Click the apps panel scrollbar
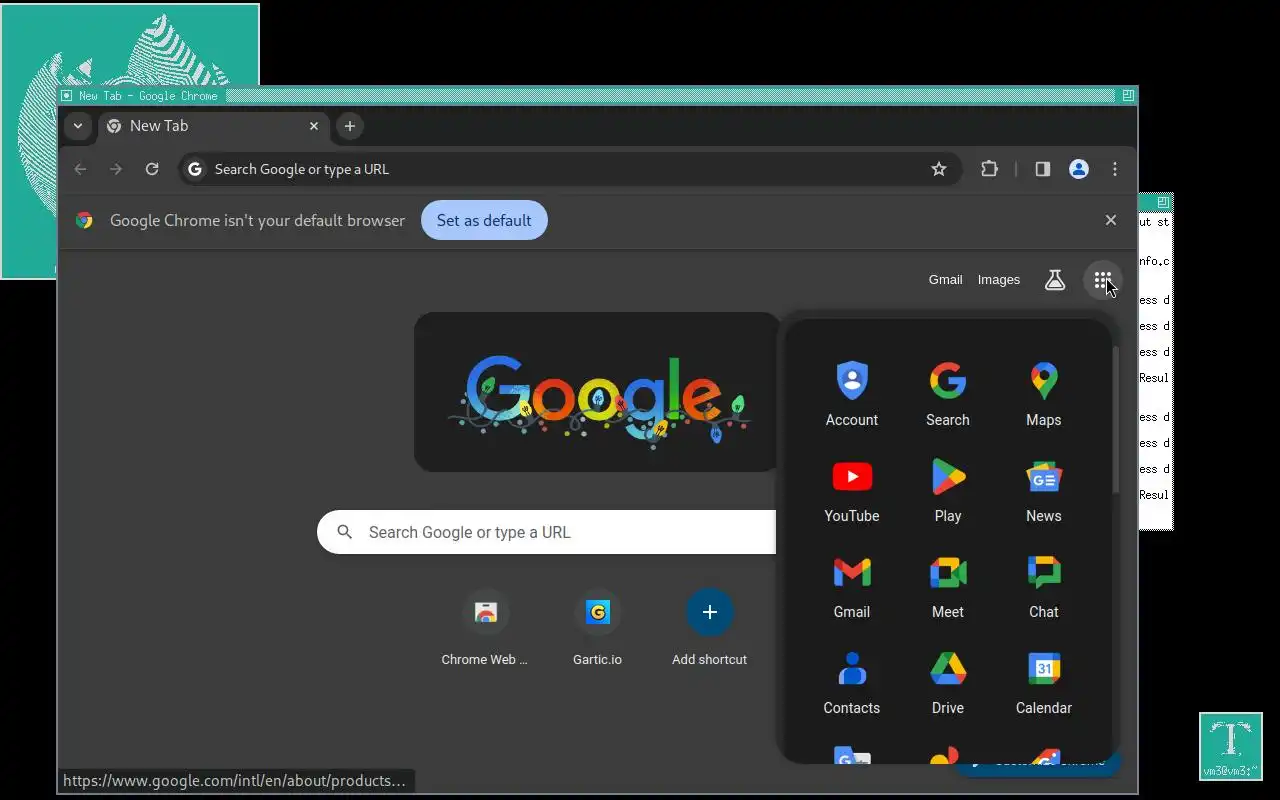The width and height of the screenshot is (1280, 800). [1116, 420]
